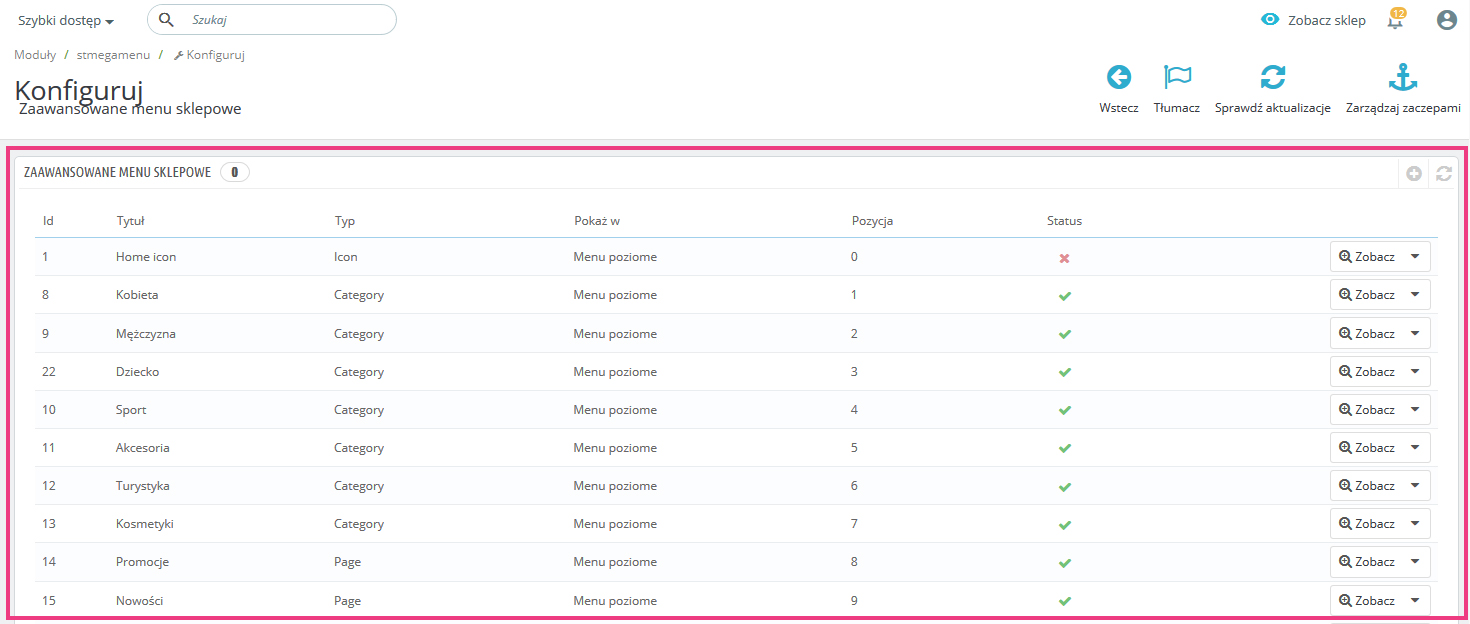Open Zobacz sklep link
1470x624 pixels.
(1313, 20)
